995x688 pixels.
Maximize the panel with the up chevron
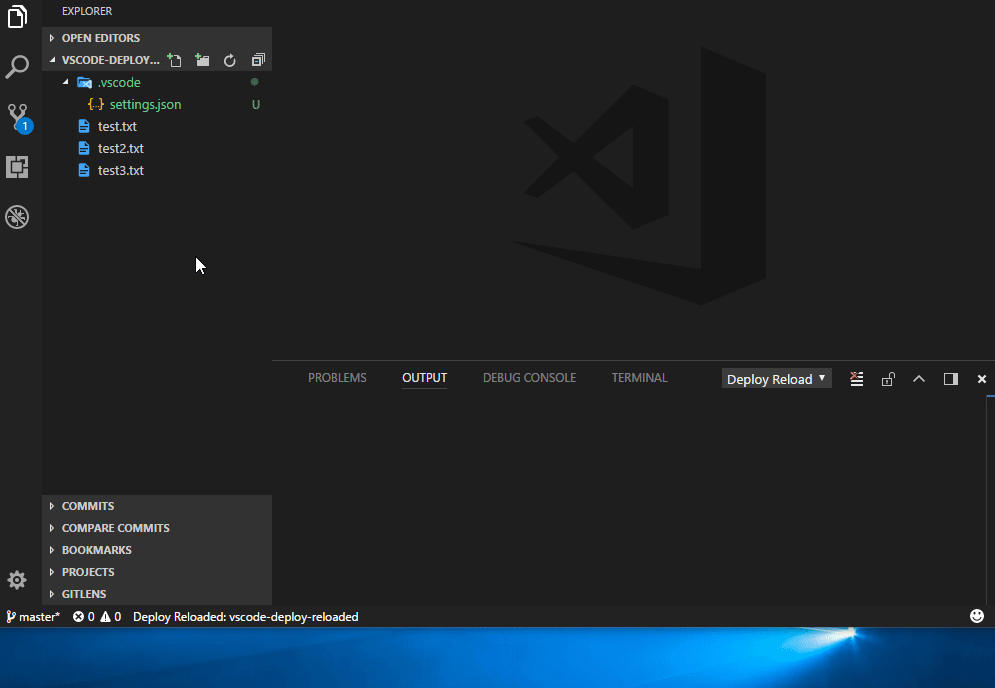click(919, 379)
